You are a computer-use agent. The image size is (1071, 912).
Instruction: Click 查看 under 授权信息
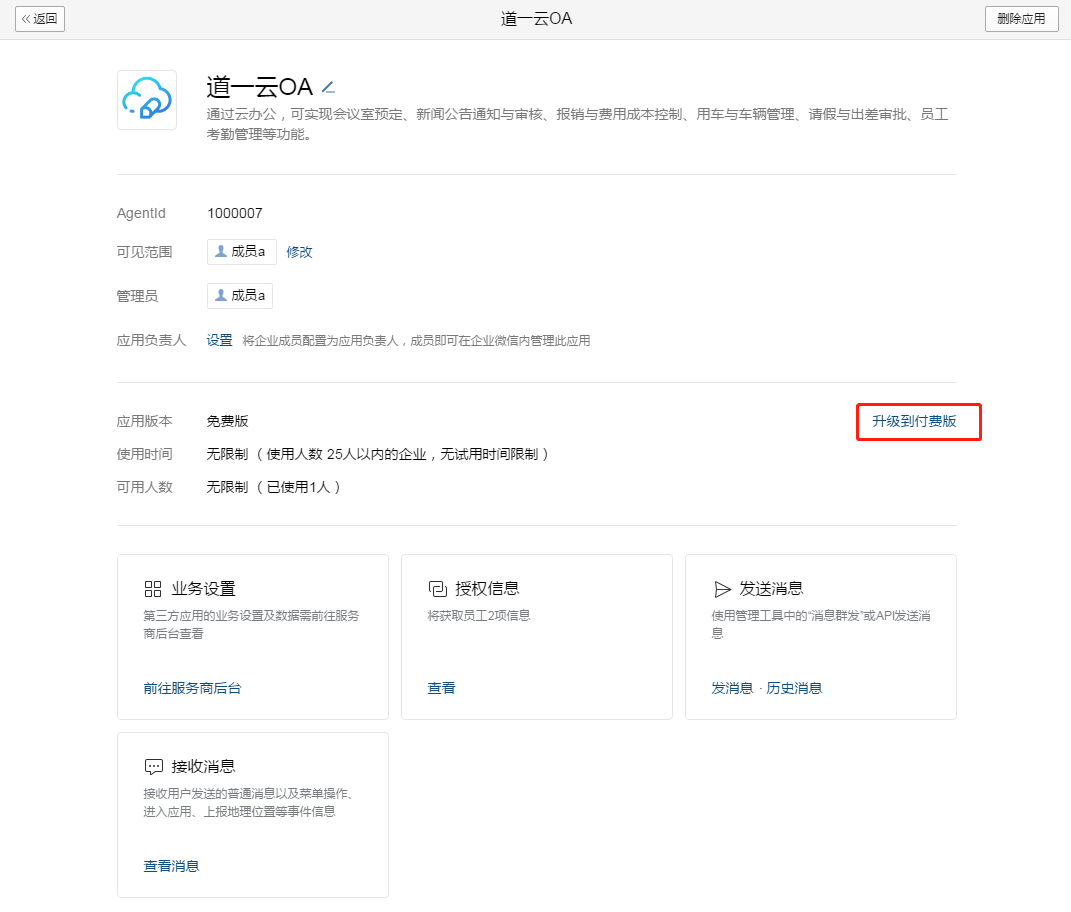[x=441, y=688]
